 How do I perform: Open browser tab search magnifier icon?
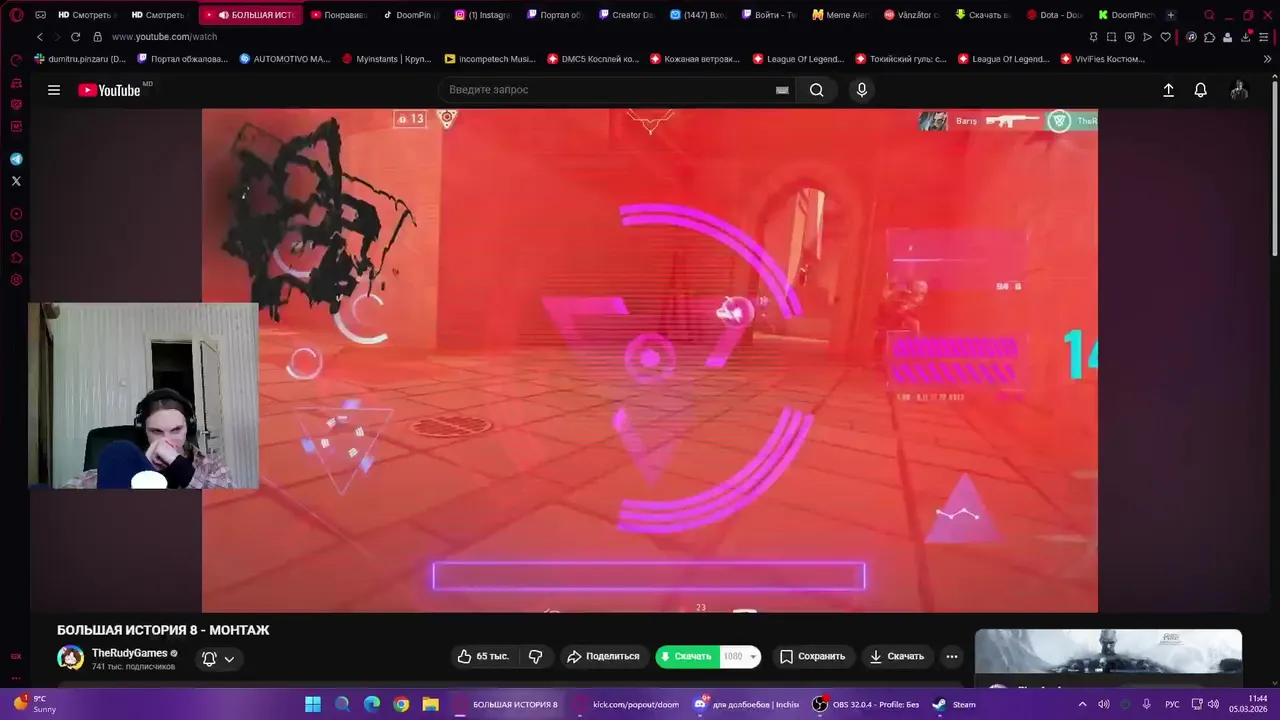pos(1209,15)
